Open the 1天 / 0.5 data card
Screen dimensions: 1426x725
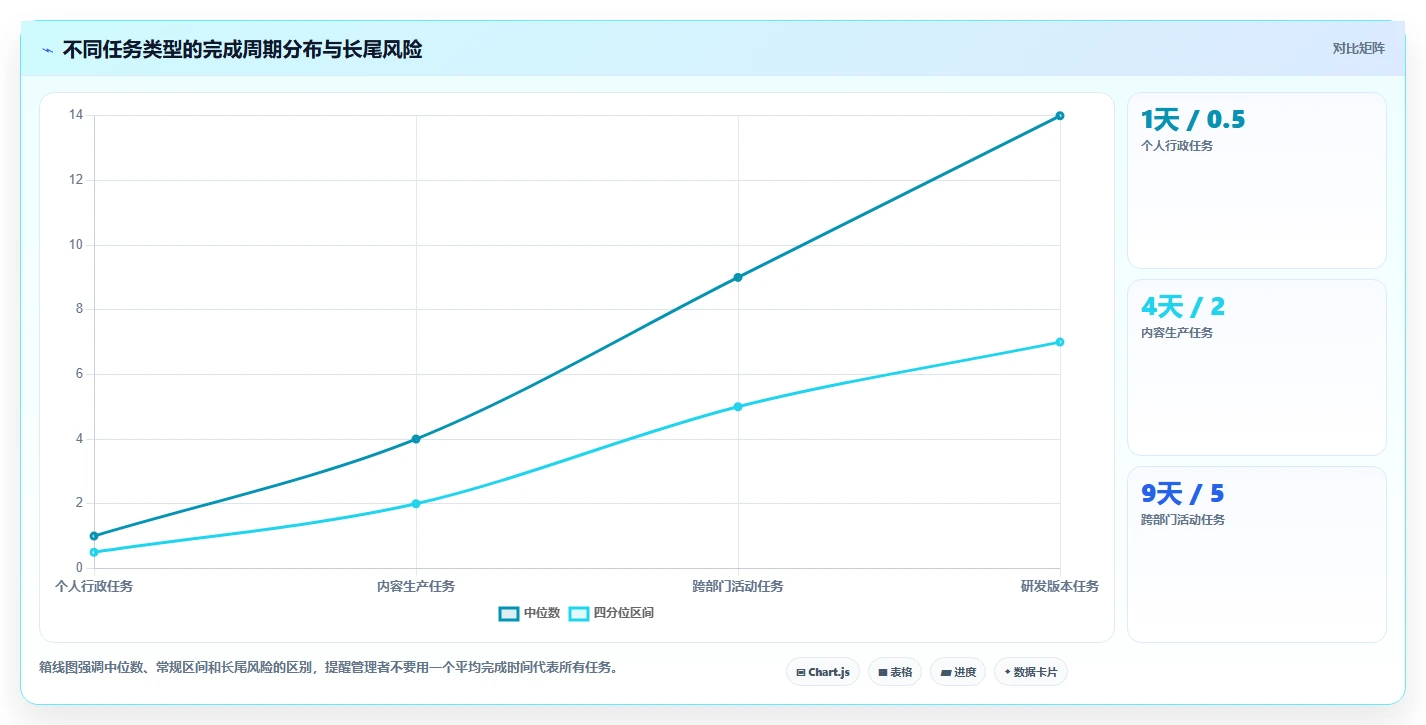coord(1256,181)
